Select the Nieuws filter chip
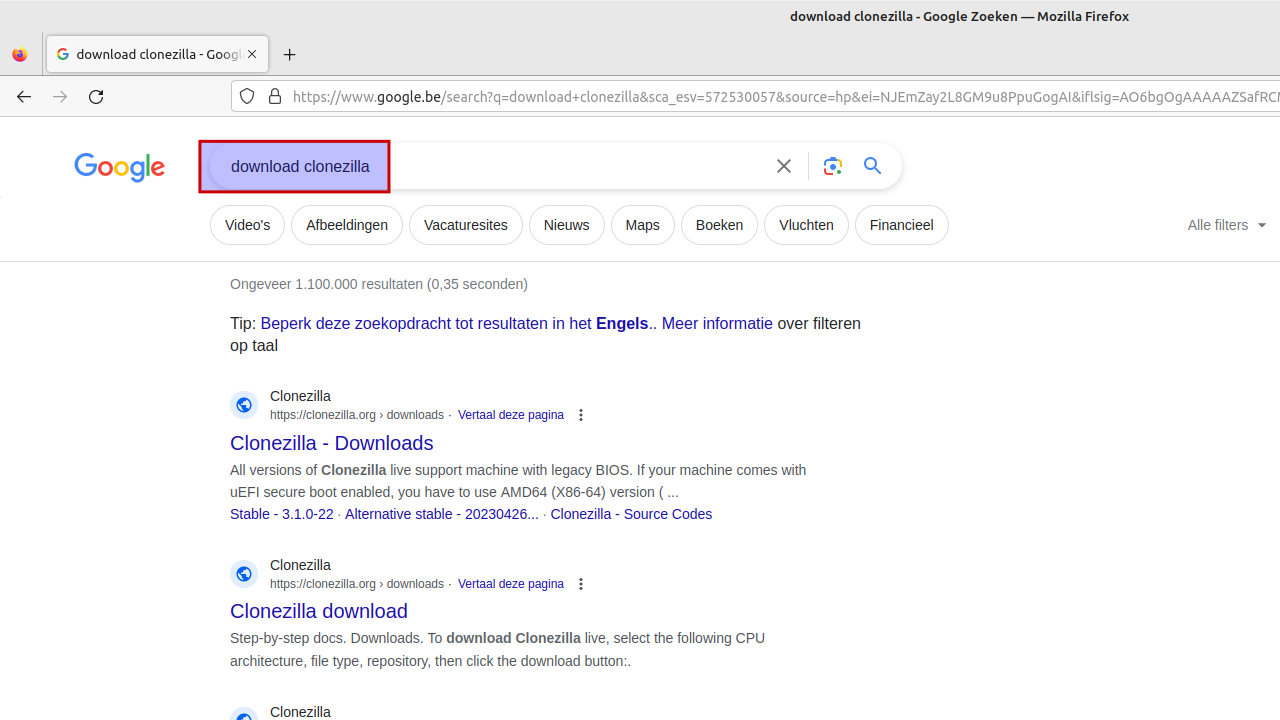Image resolution: width=1280 pixels, height=720 pixels. point(567,225)
